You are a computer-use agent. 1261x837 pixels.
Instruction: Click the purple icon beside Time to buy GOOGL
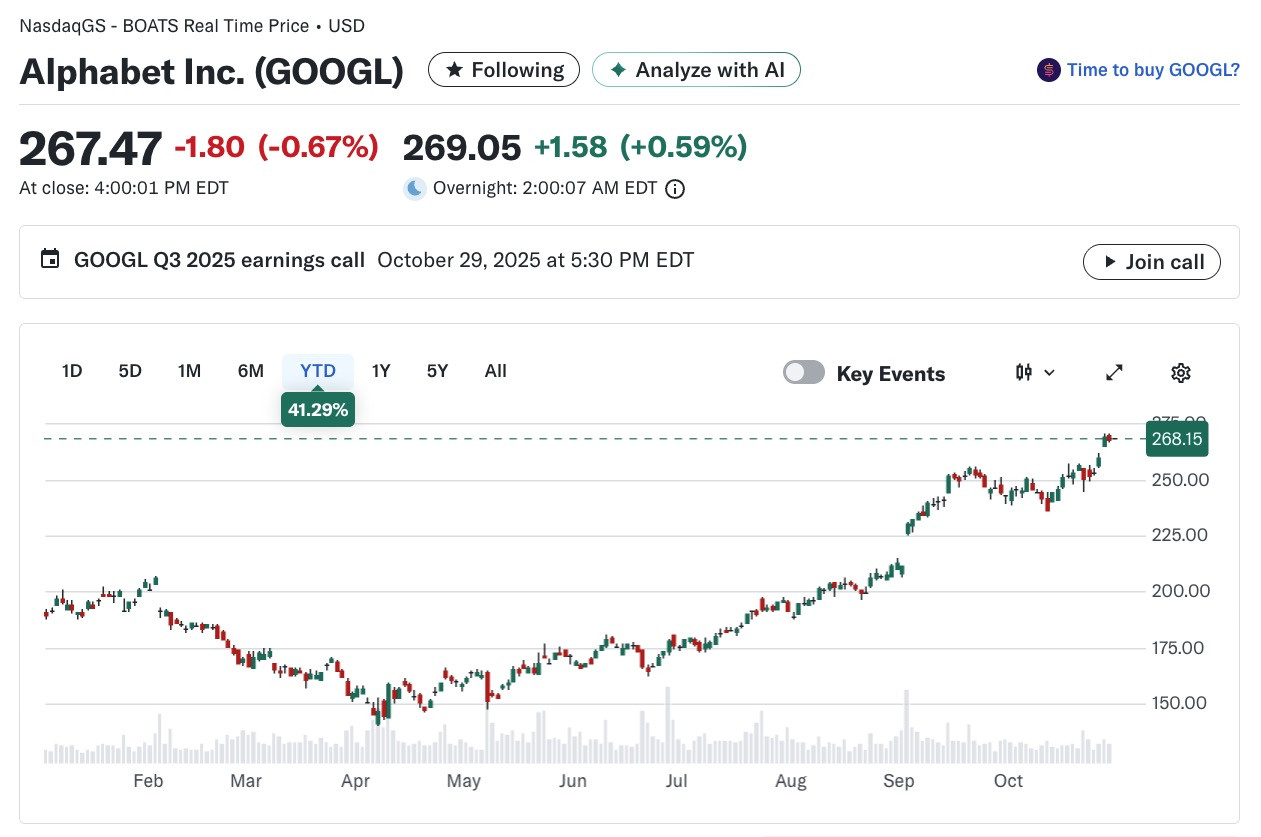tap(1048, 70)
